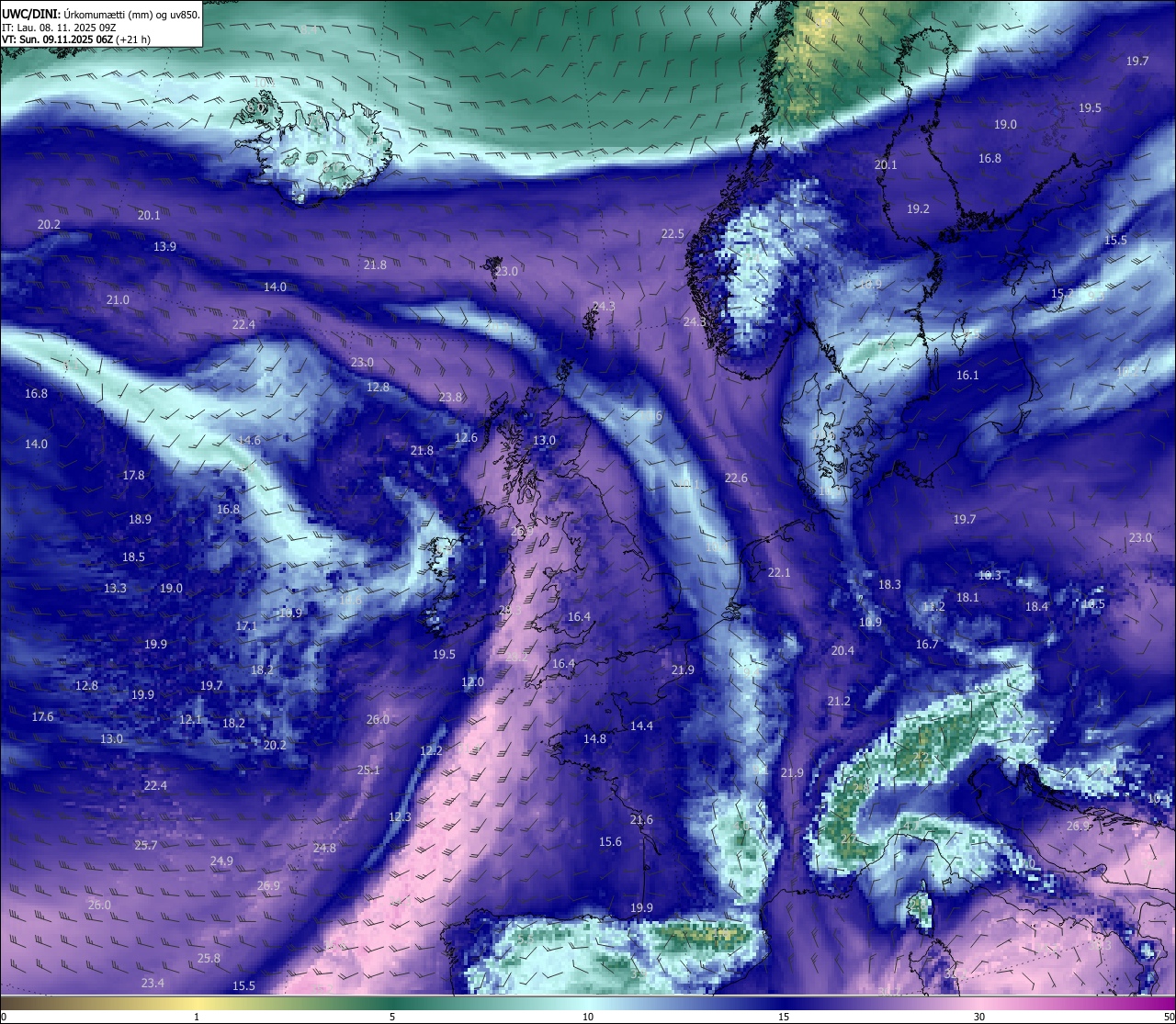Image resolution: width=1176 pixels, height=1024 pixels.
Task: Click the IT: Lau. 08.11.2025 09Z line
Action: pos(59,28)
